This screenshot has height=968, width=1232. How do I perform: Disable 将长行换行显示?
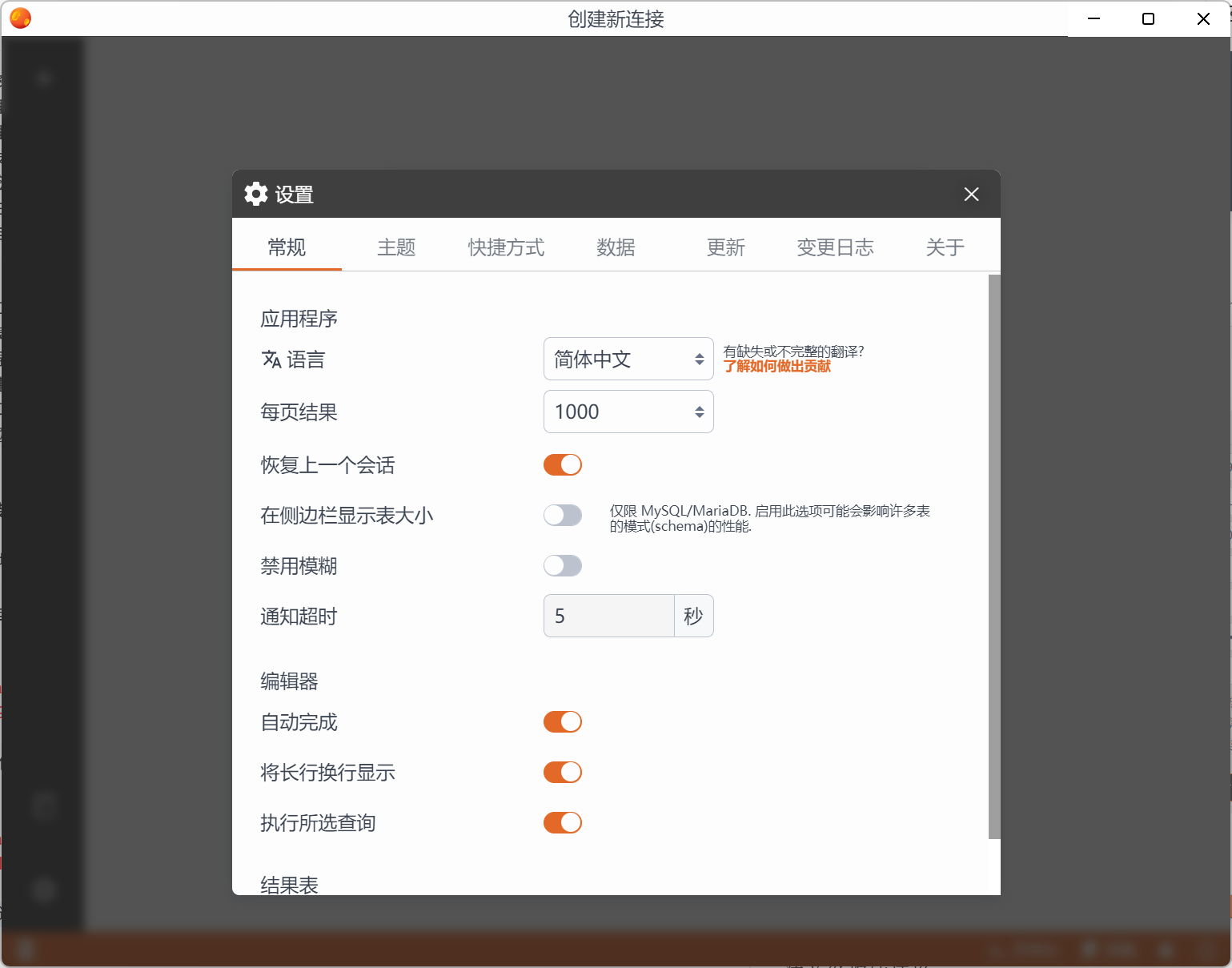click(563, 772)
